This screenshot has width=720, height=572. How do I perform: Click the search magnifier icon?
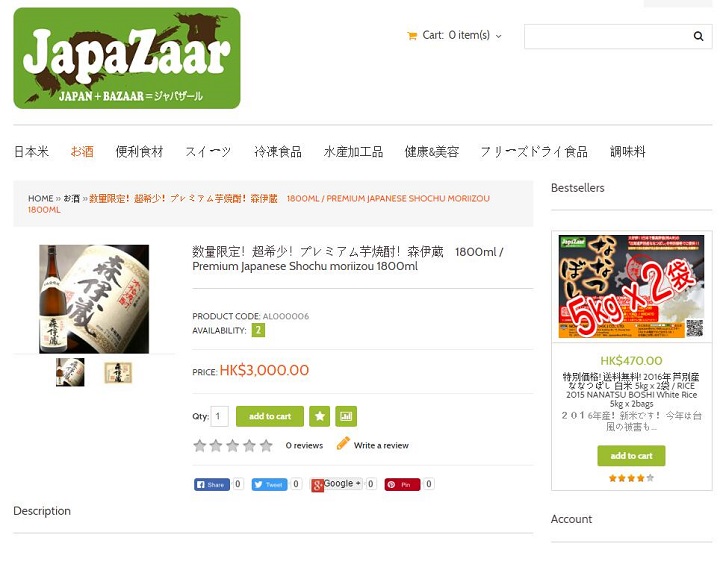point(698,36)
